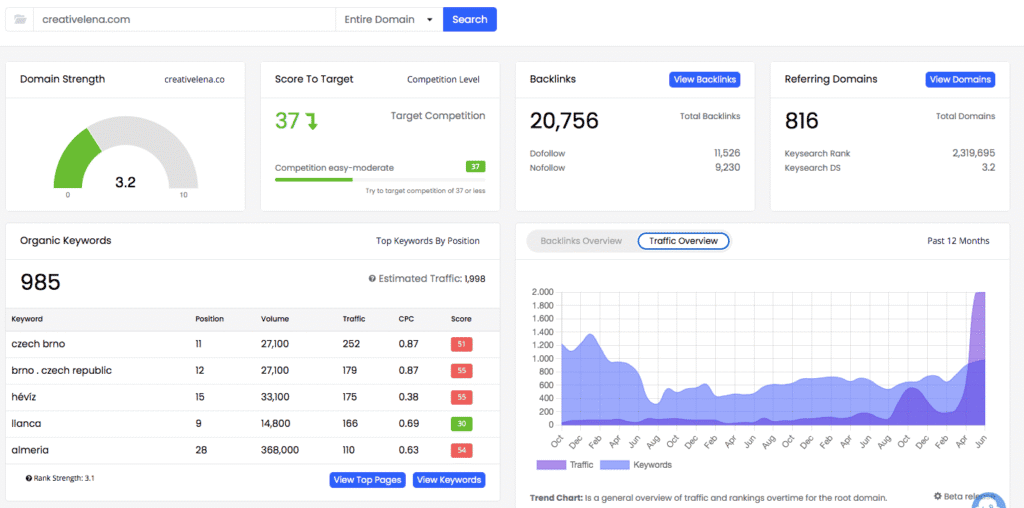The width and height of the screenshot is (1024, 508).
Task: Click the 'almeria' keyword
Action: (30, 450)
